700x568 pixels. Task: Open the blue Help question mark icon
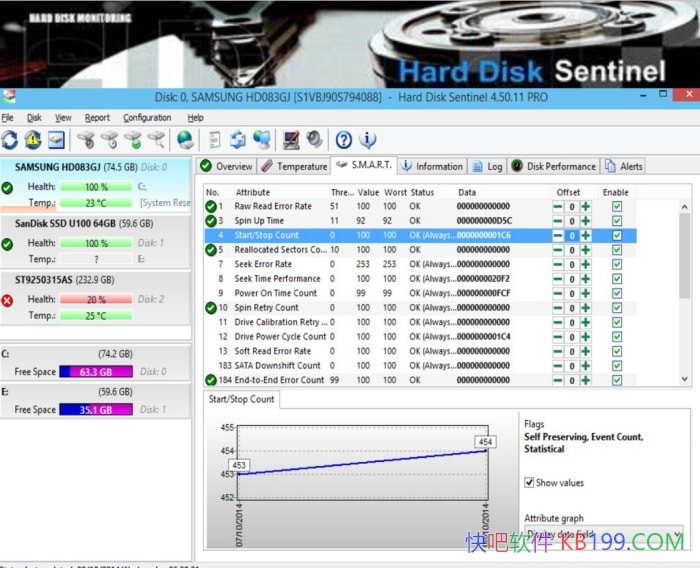pos(343,140)
